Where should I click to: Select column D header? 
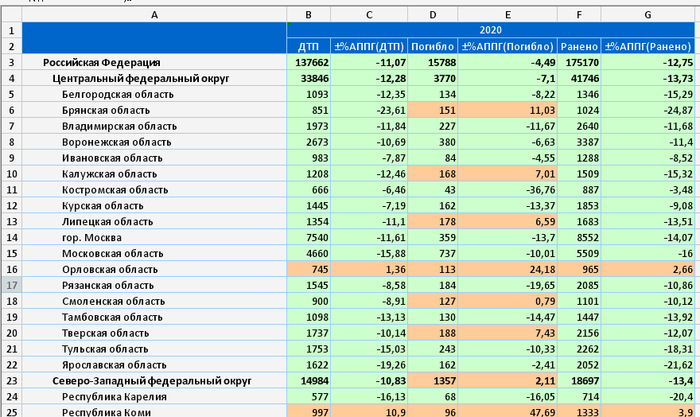coord(432,15)
